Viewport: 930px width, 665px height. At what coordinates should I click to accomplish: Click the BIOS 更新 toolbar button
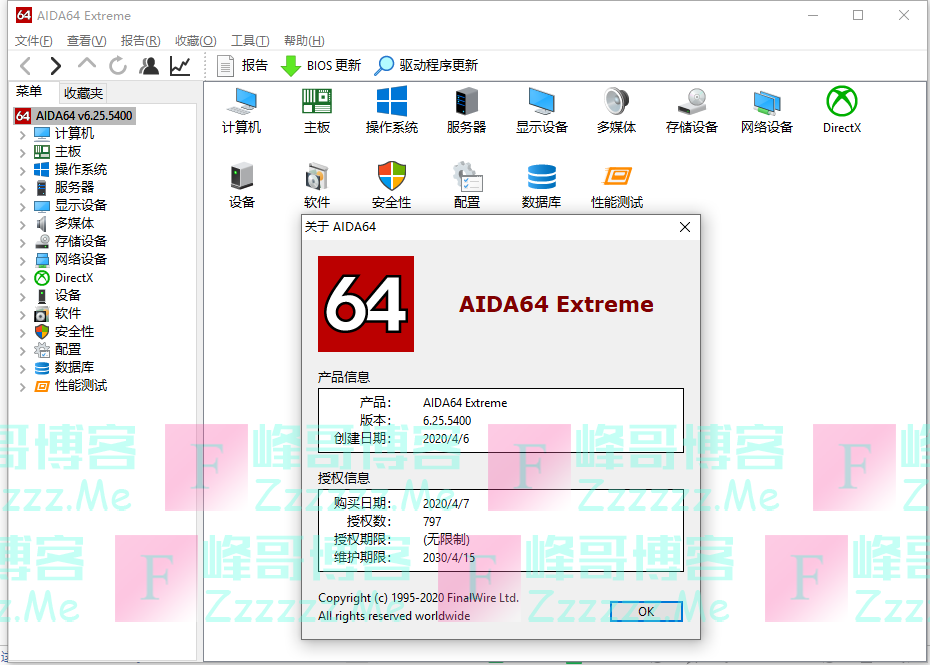(x=321, y=66)
